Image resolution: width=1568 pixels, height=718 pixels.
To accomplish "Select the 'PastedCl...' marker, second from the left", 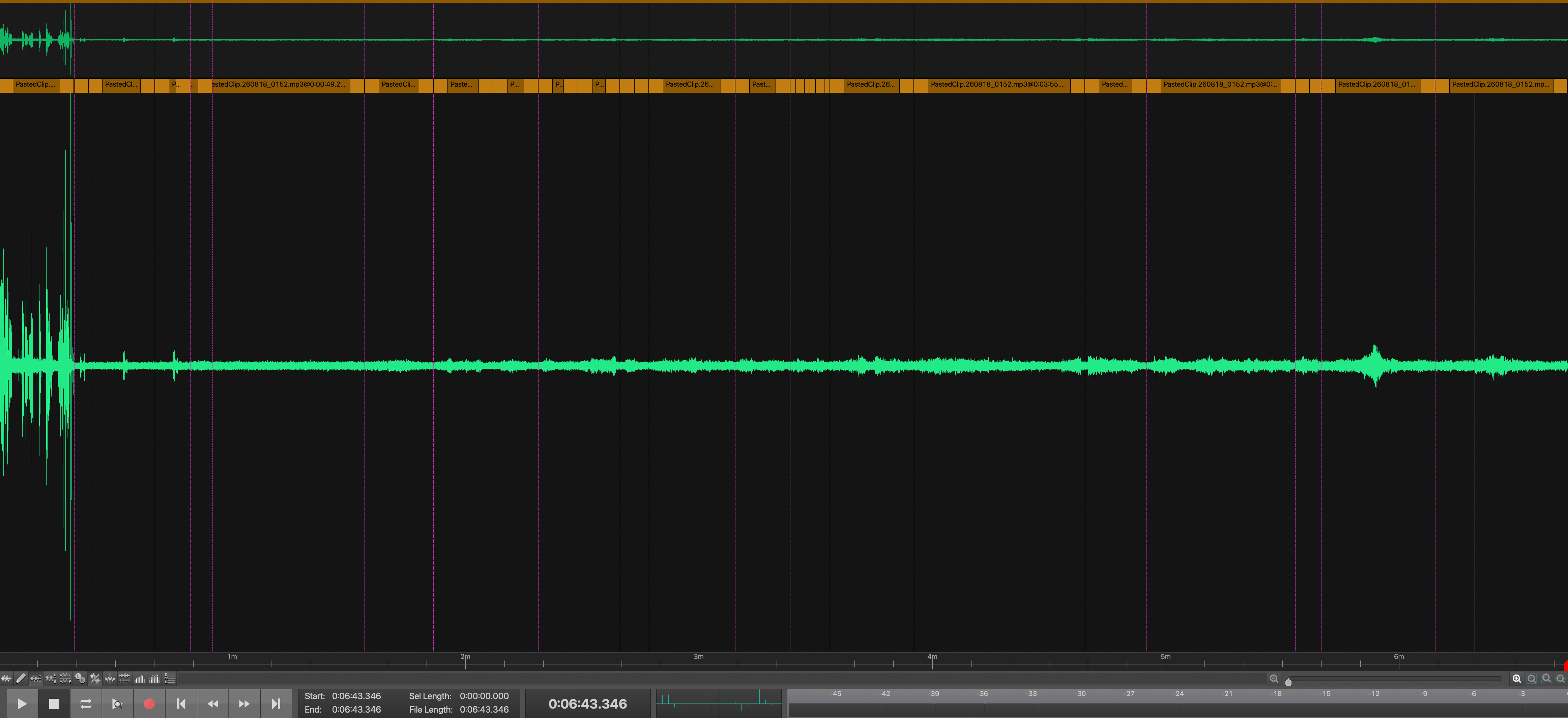I will tap(121, 85).
